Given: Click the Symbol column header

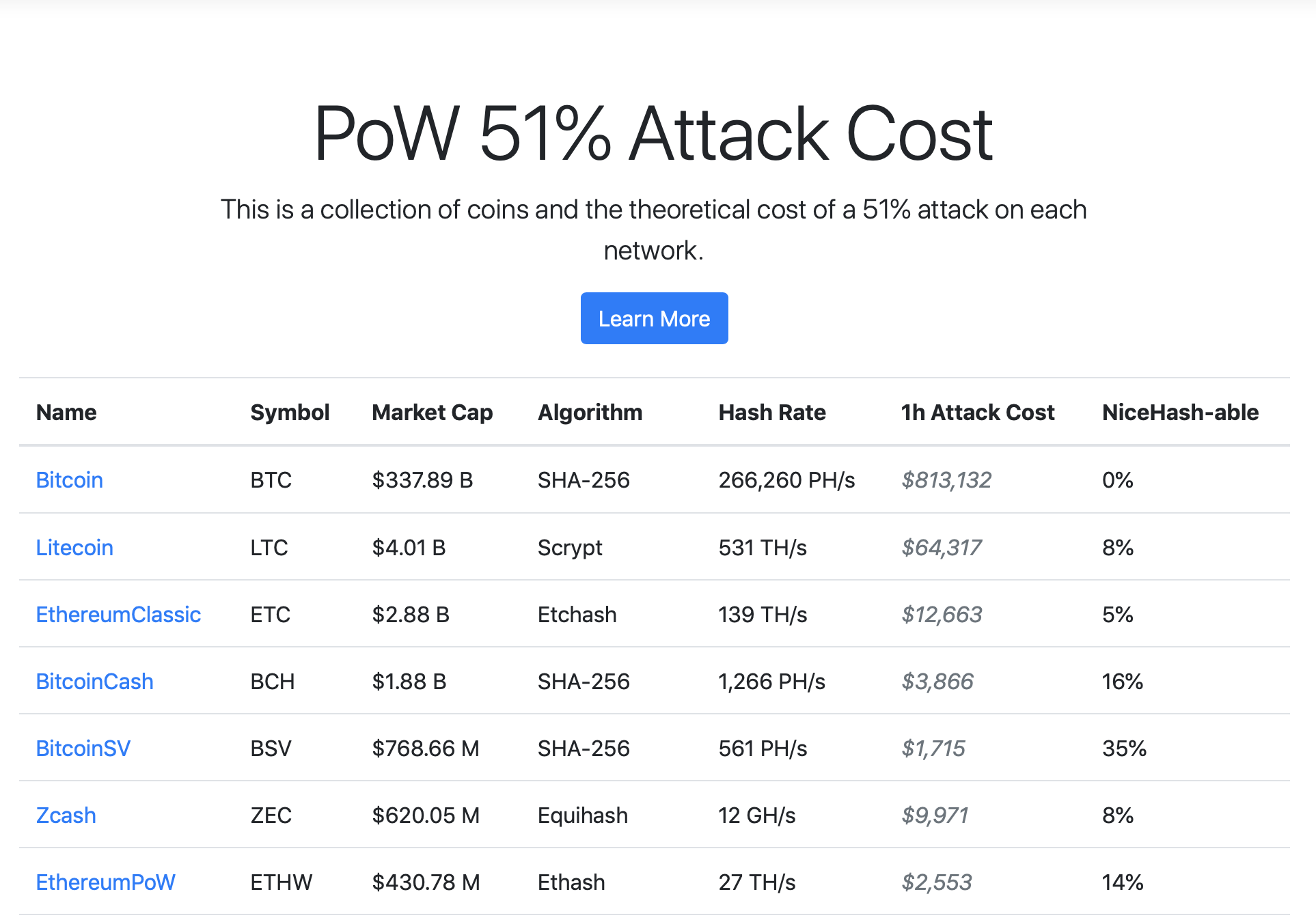Looking at the screenshot, I should [x=290, y=413].
